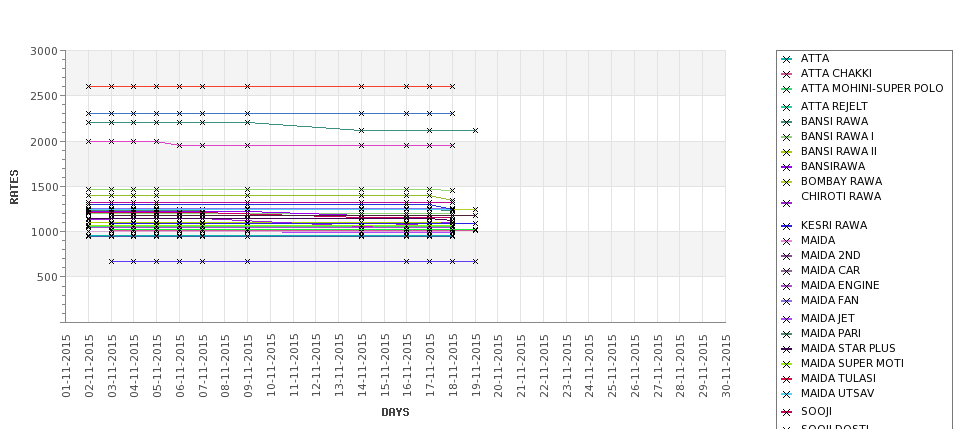
Task: Select the BANSI RAWA legend marker
Action: [787, 122]
